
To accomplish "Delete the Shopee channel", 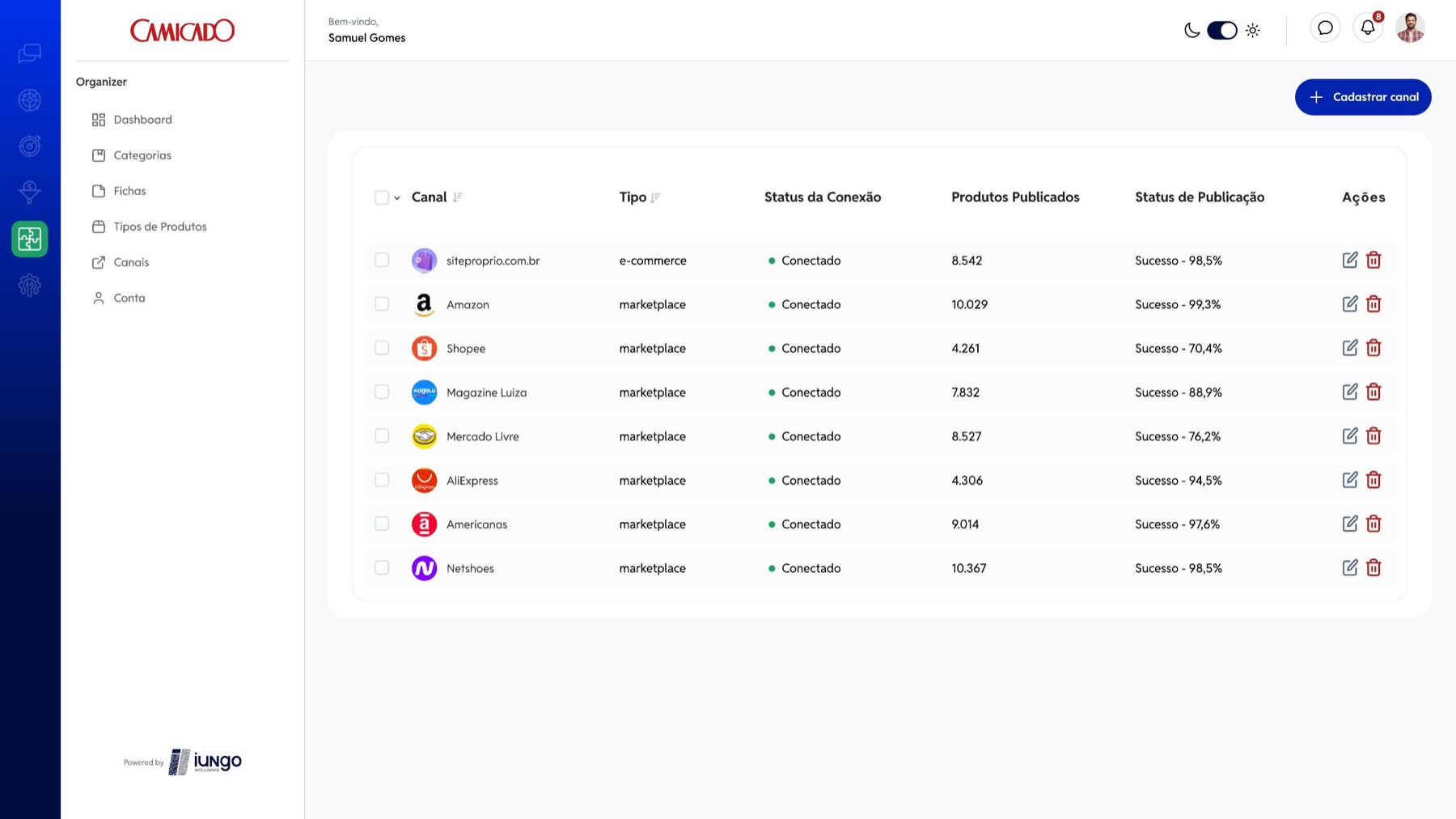I will [x=1373, y=348].
